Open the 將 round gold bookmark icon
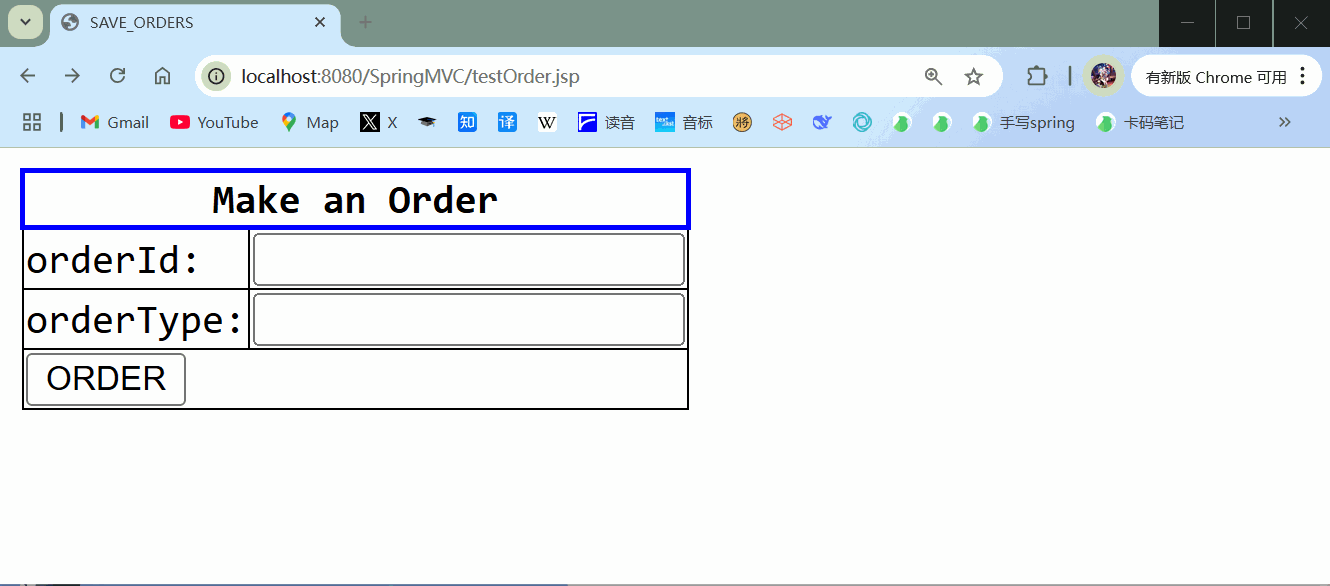Screen dimensions: 1330x586 [742, 122]
